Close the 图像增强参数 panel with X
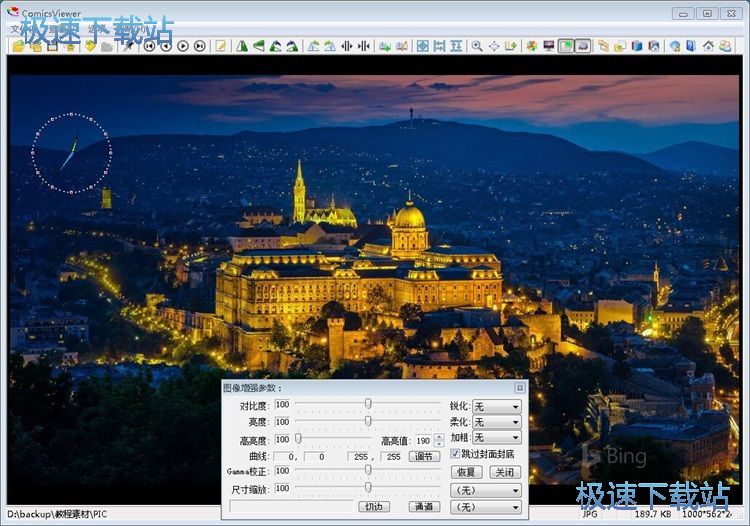The height and width of the screenshot is (526, 750). (x=519, y=388)
